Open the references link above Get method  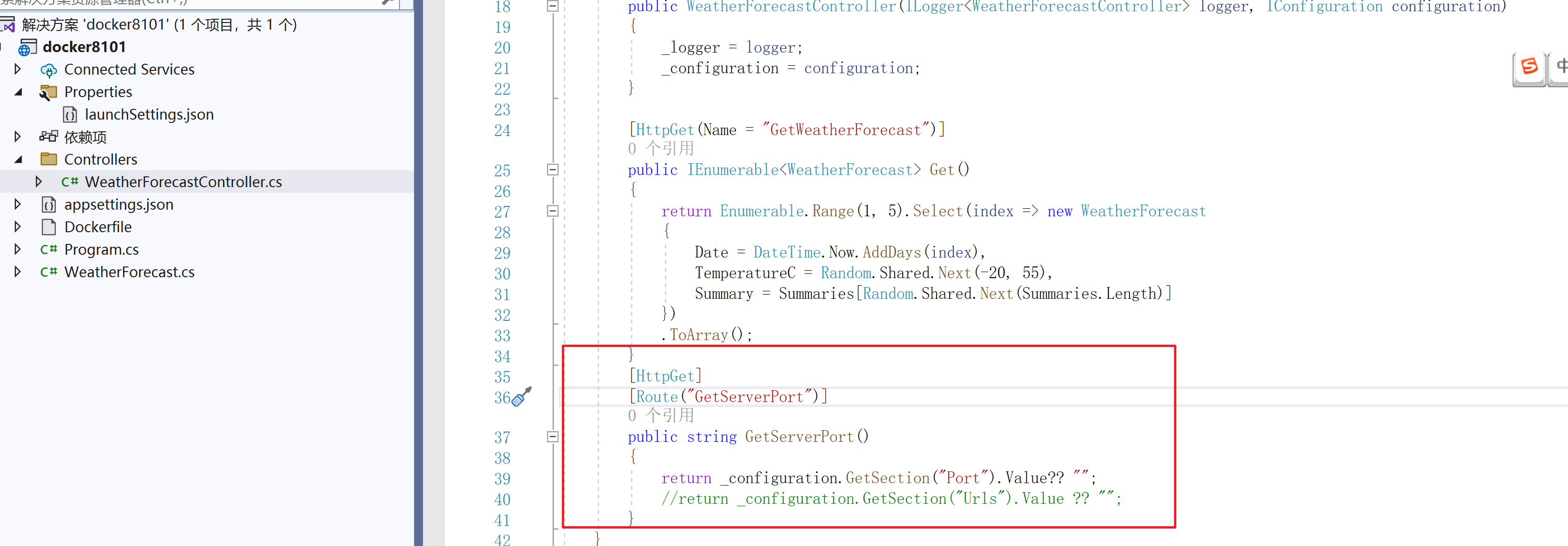click(x=661, y=149)
